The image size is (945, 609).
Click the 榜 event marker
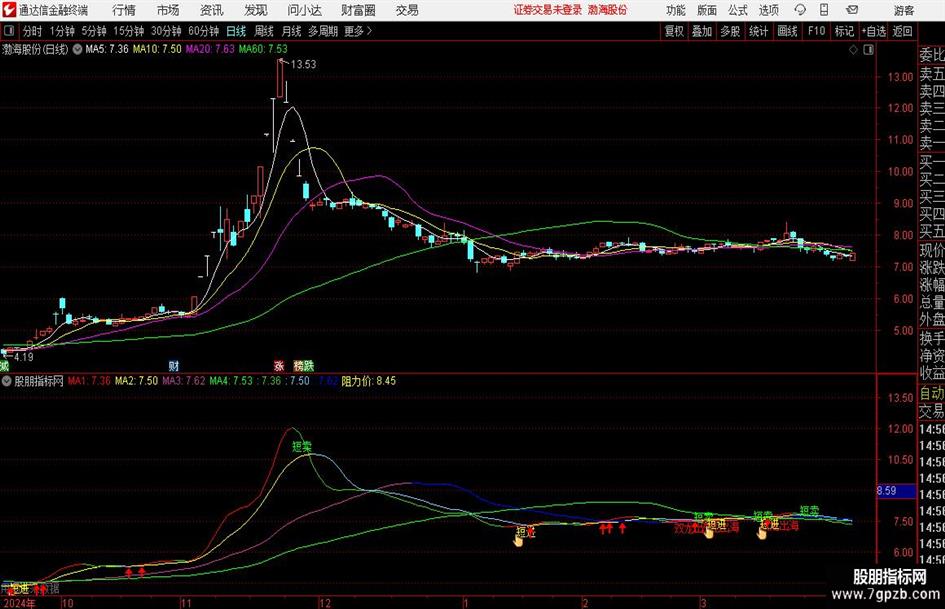click(x=298, y=365)
